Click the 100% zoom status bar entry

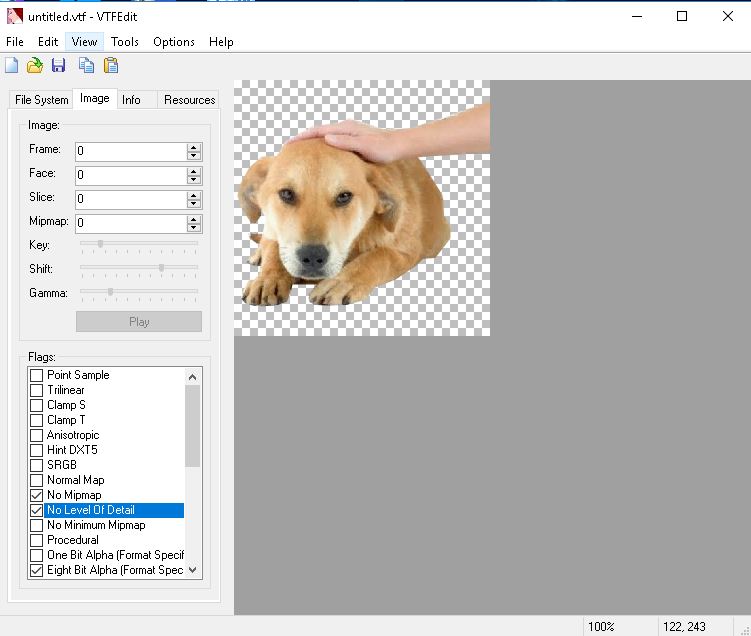[x=601, y=626]
